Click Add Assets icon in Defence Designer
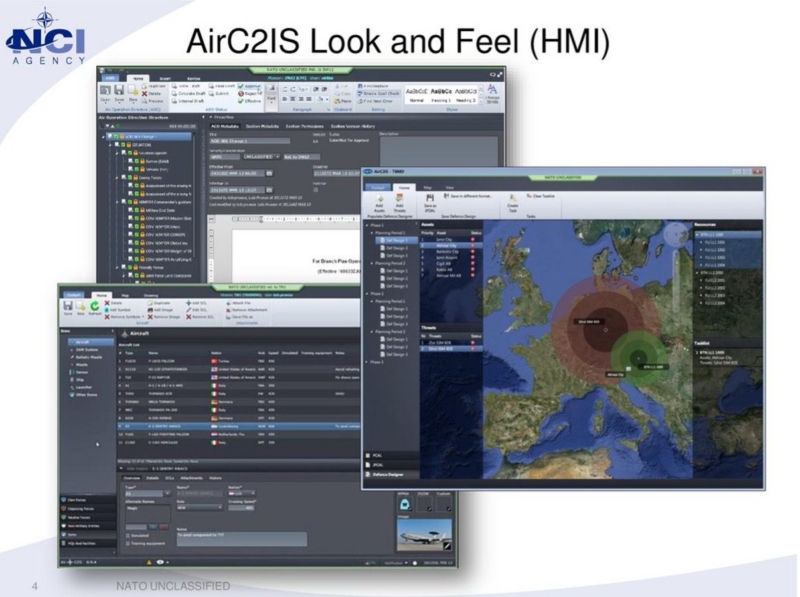The image size is (800, 597). tap(377, 200)
